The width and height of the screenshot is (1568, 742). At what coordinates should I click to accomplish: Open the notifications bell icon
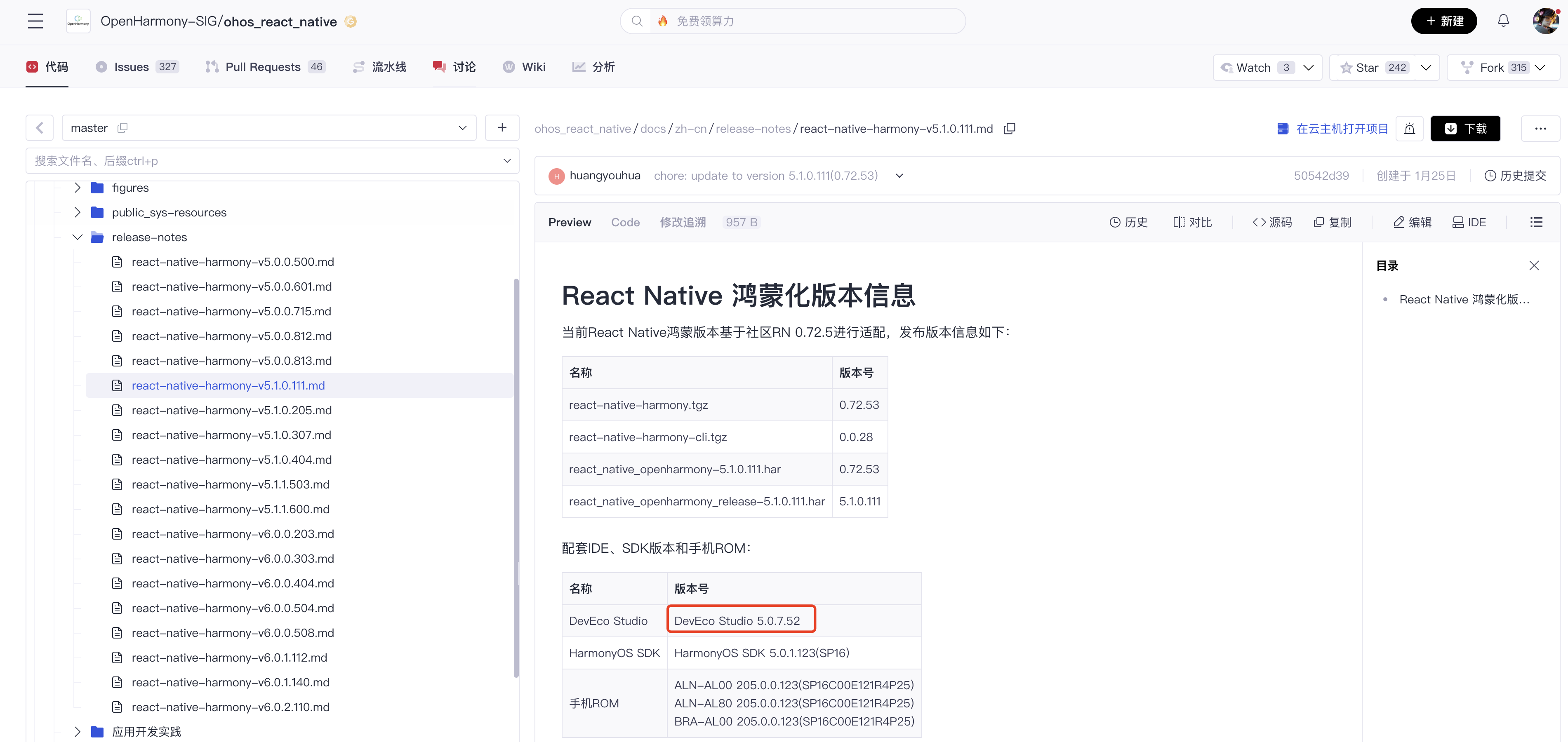coord(1503,20)
